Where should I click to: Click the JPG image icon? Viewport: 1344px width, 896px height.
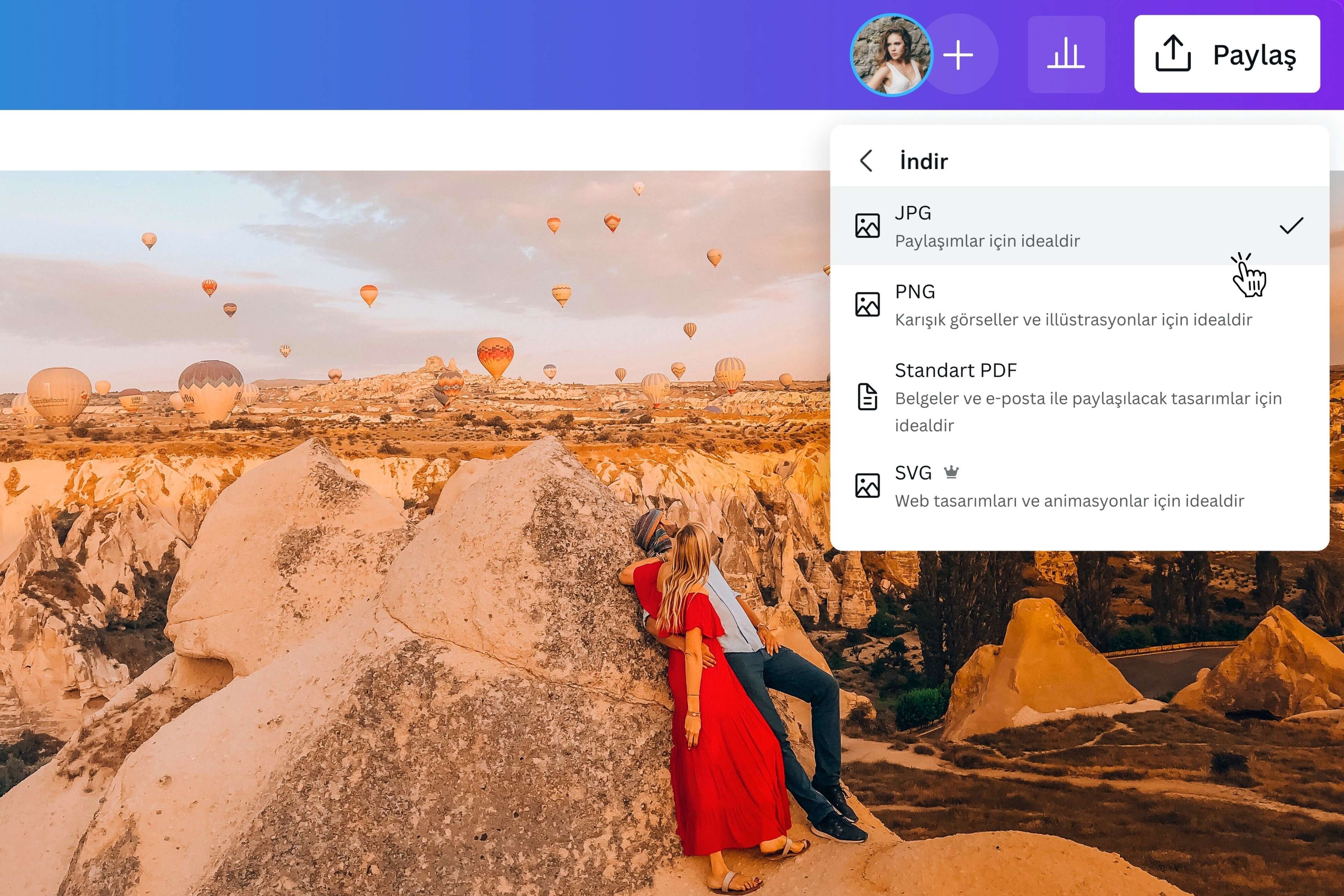tap(867, 226)
